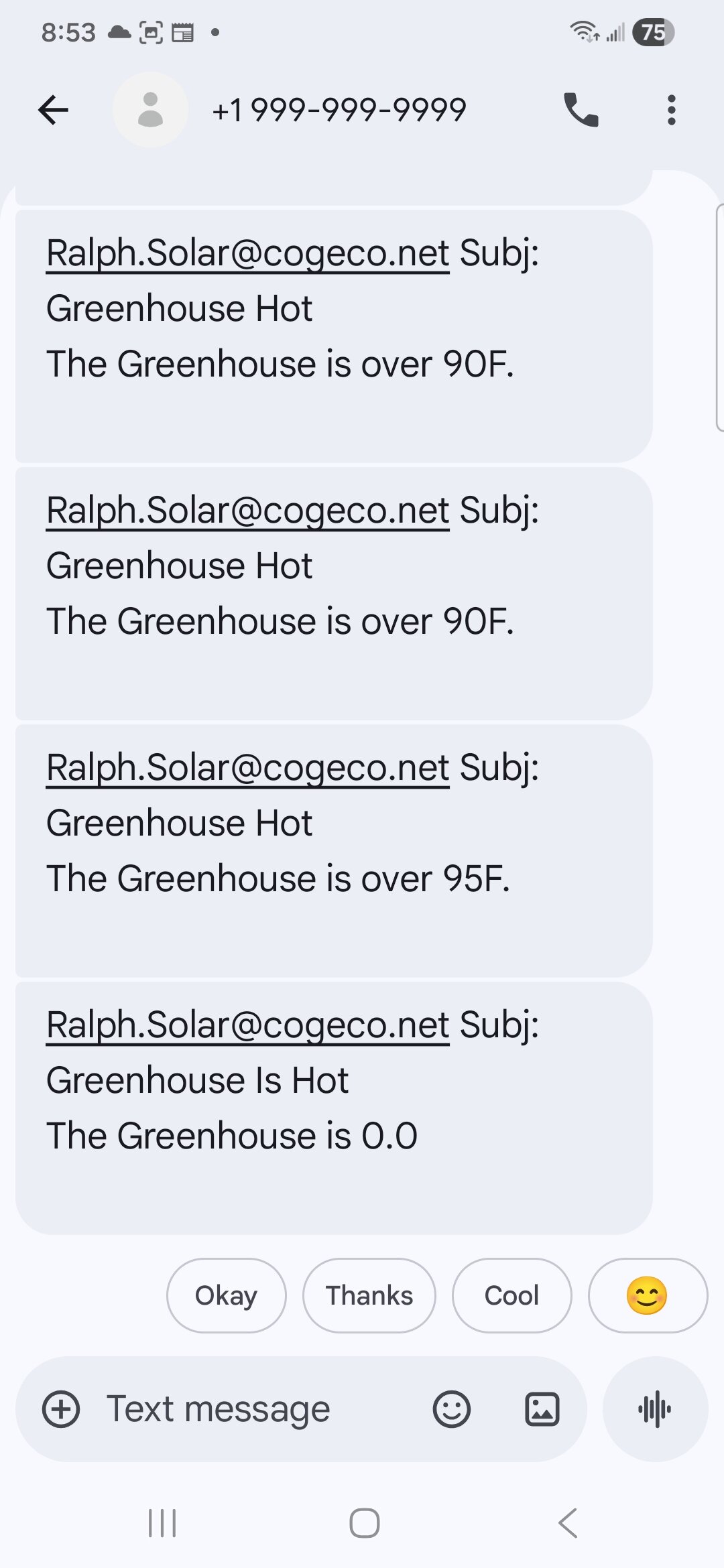Start a voice message recording

pyautogui.click(x=655, y=1409)
